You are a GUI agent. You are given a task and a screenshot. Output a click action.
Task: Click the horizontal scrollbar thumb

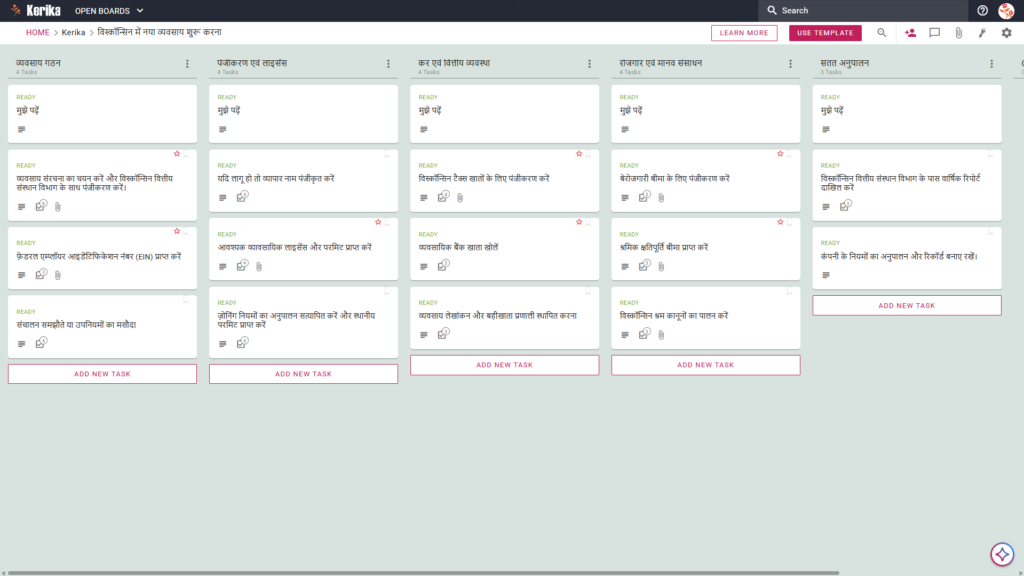pos(423,573)
